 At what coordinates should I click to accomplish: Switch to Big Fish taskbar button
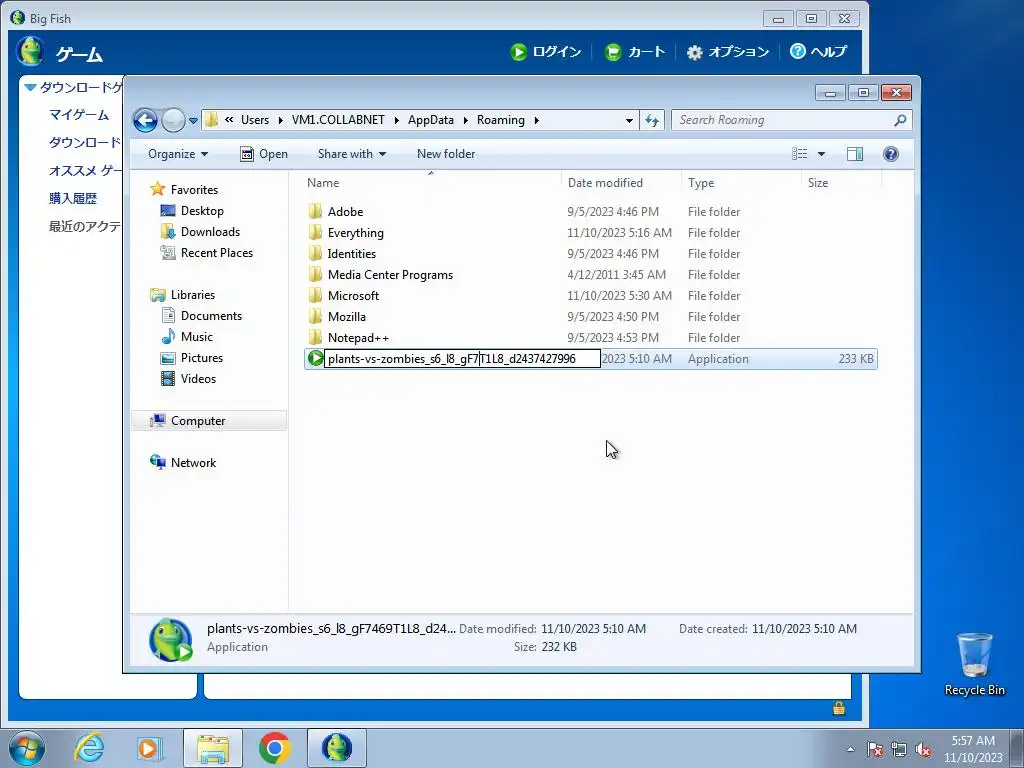(x=337, y=748)
